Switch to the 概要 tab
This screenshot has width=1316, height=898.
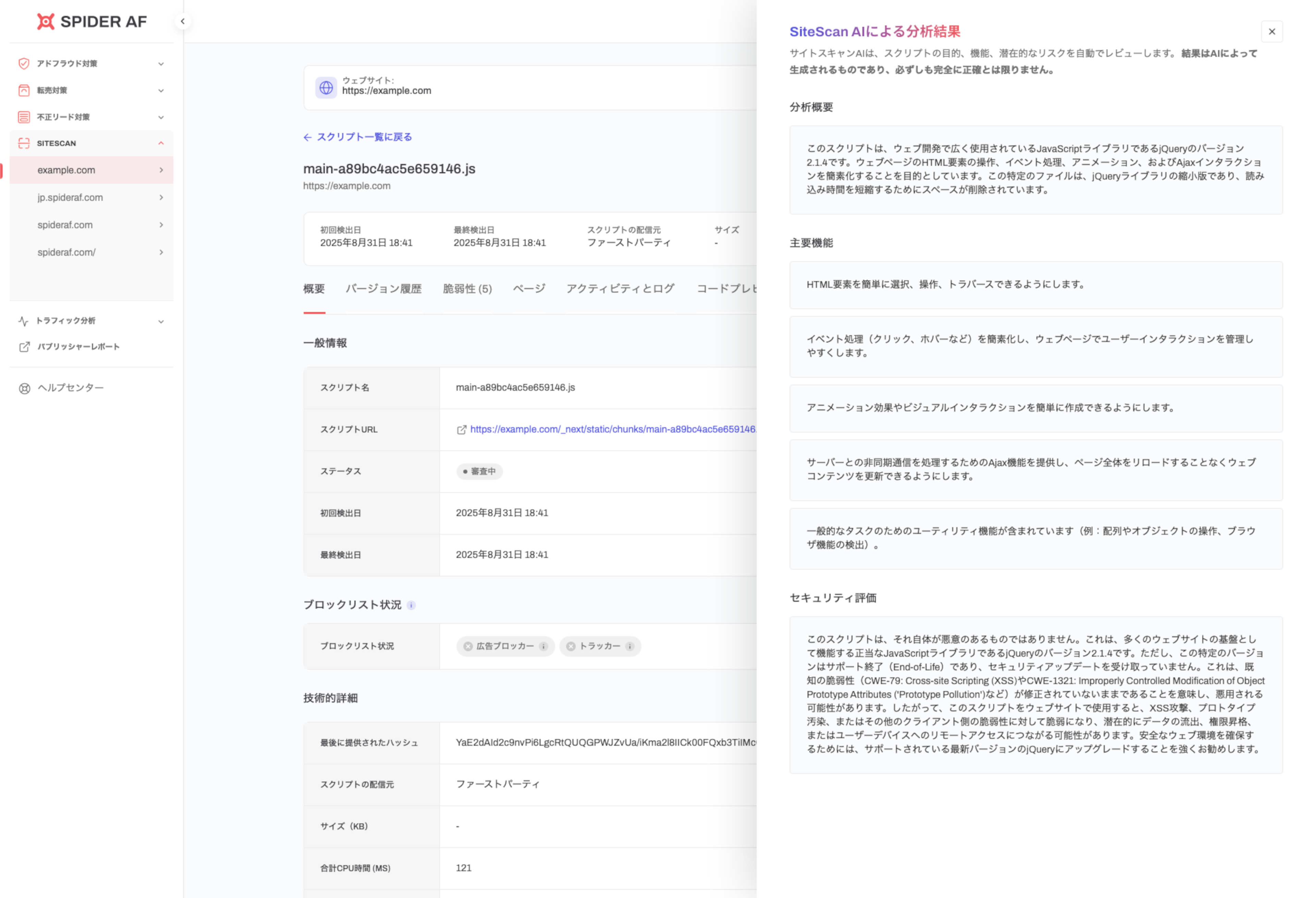(314, 289)
